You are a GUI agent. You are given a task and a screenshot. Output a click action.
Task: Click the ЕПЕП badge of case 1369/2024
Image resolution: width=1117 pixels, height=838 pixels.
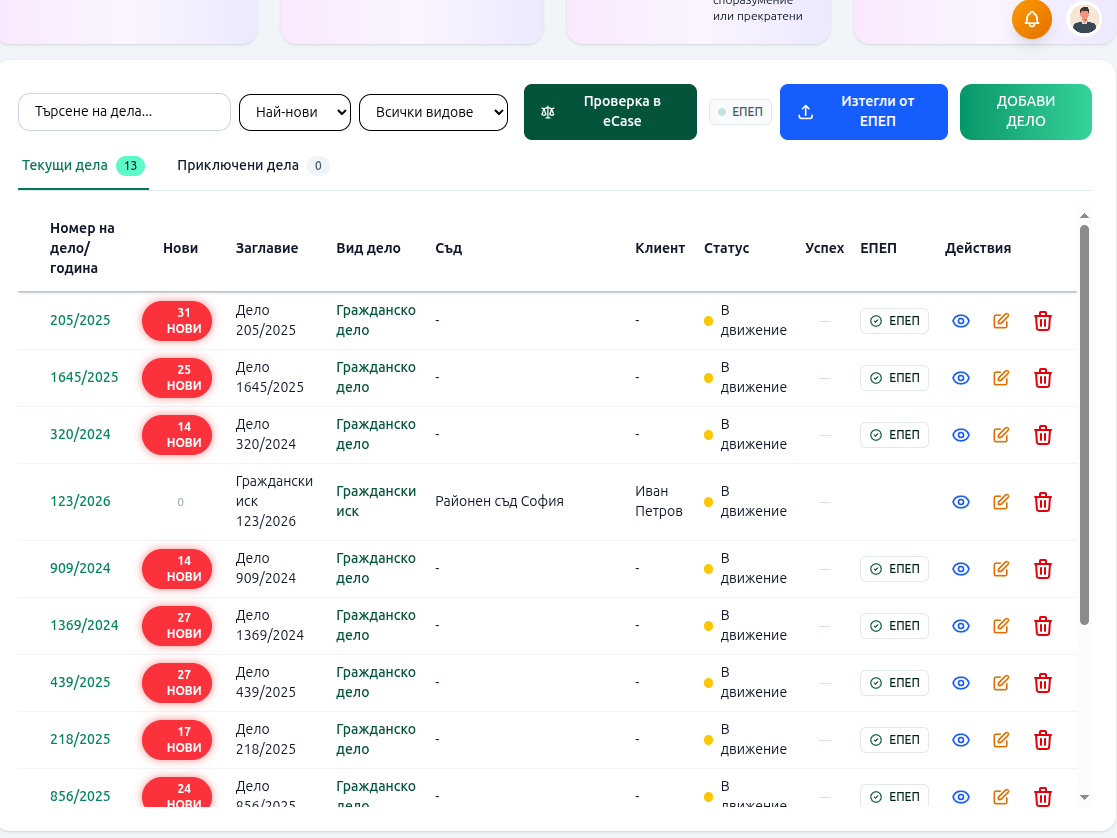tap(894, 626)
